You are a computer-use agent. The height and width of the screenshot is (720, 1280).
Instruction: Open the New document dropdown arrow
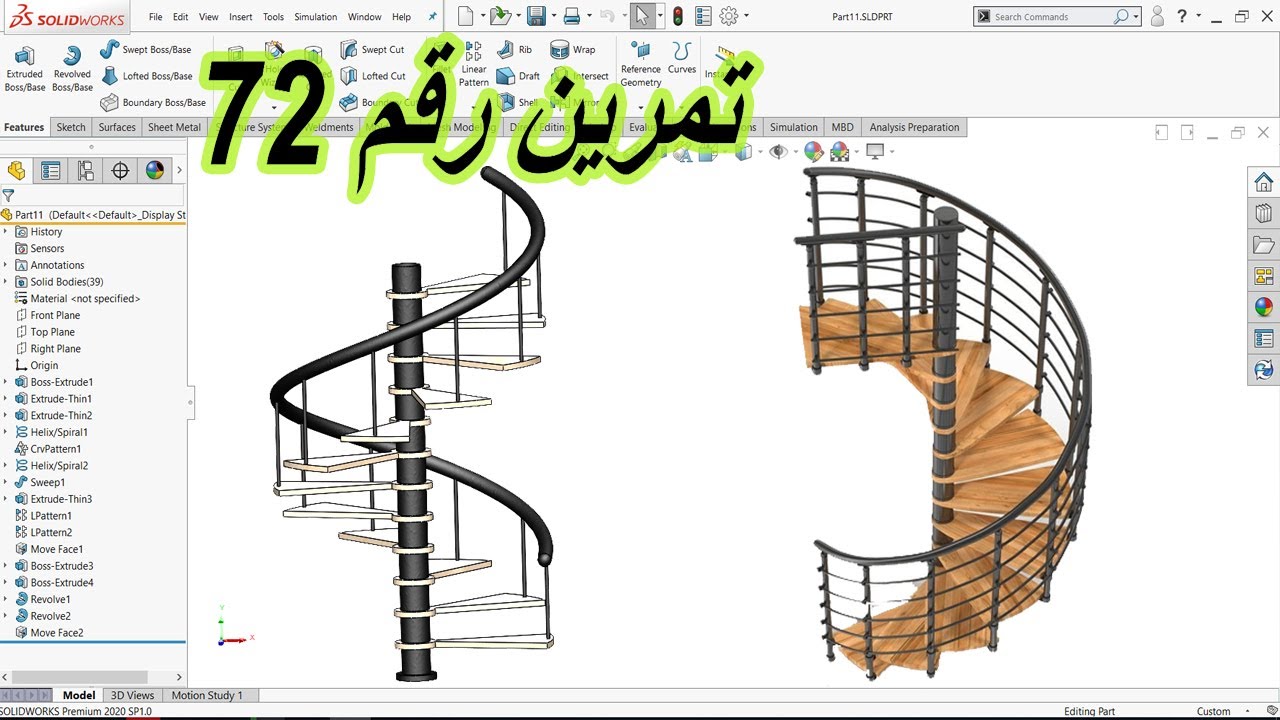(482, 16)
